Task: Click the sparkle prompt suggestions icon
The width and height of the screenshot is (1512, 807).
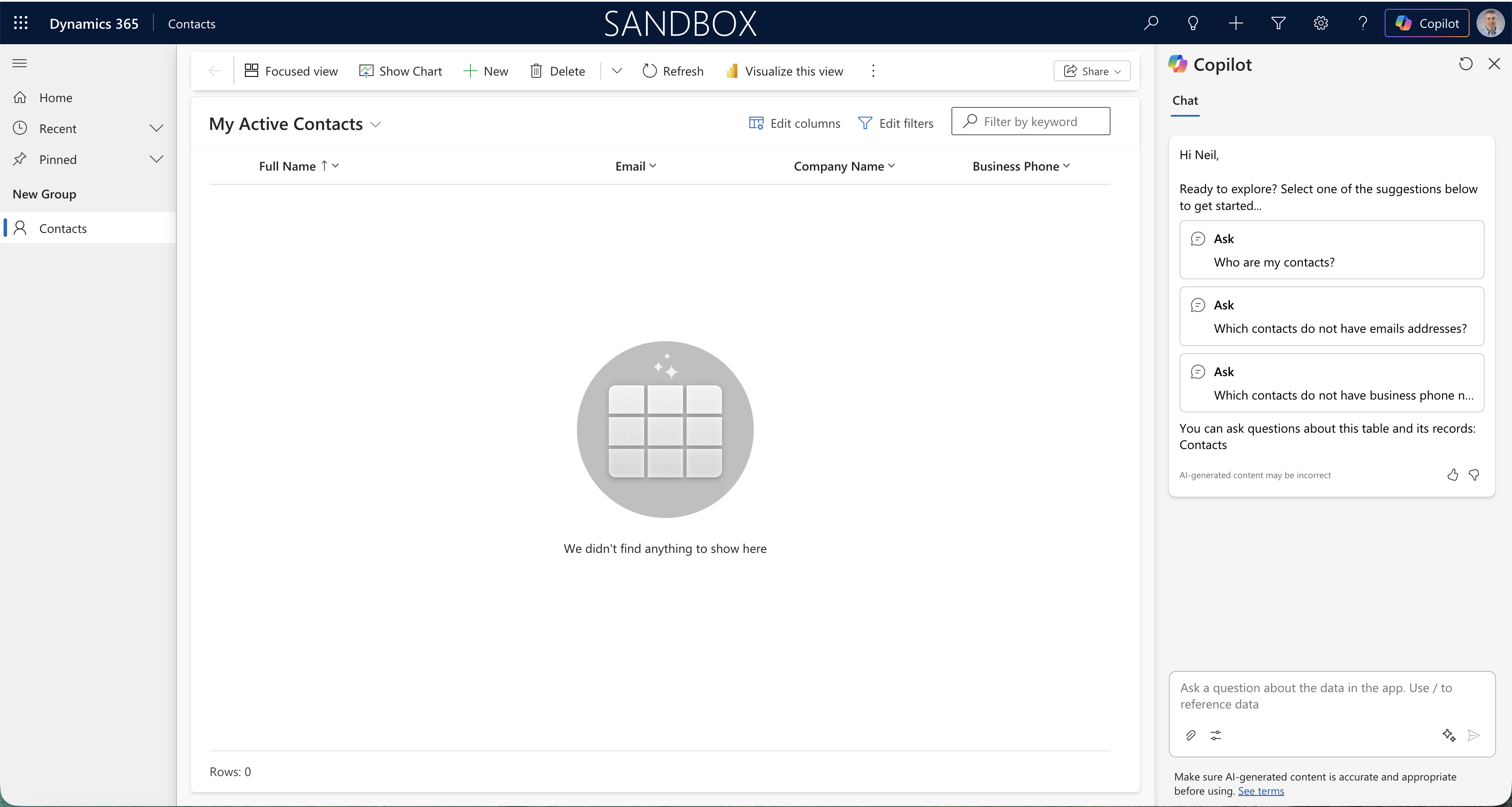Action: (x=1449, y=735)
